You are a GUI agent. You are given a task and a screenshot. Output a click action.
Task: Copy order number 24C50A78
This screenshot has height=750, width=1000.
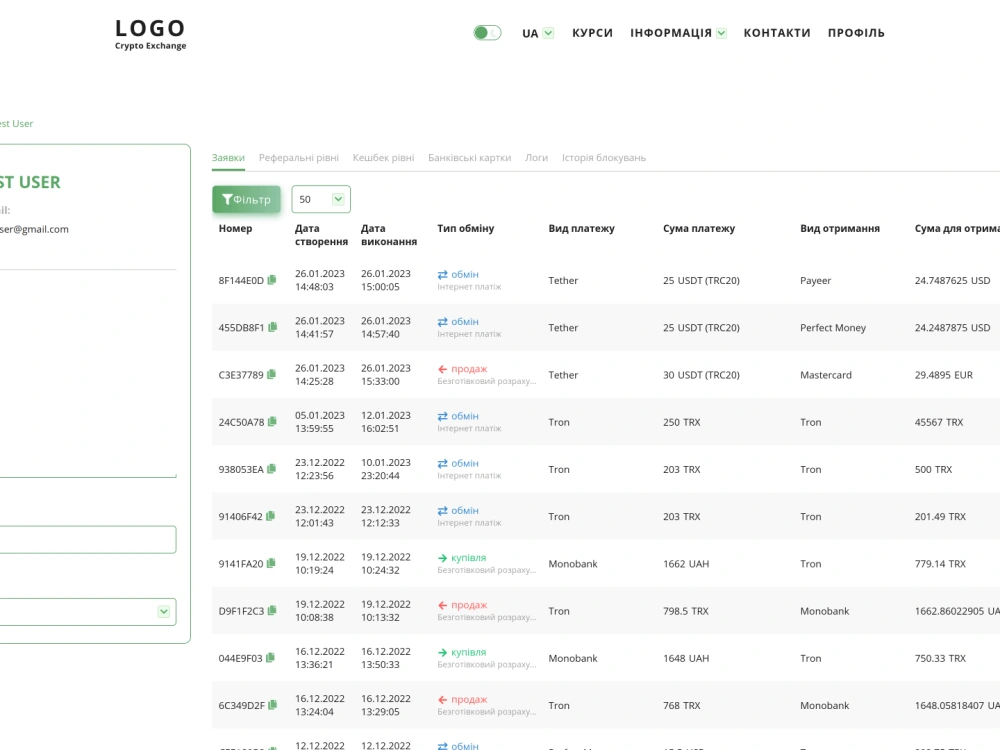pyautogui.click(x=272, y=422)
